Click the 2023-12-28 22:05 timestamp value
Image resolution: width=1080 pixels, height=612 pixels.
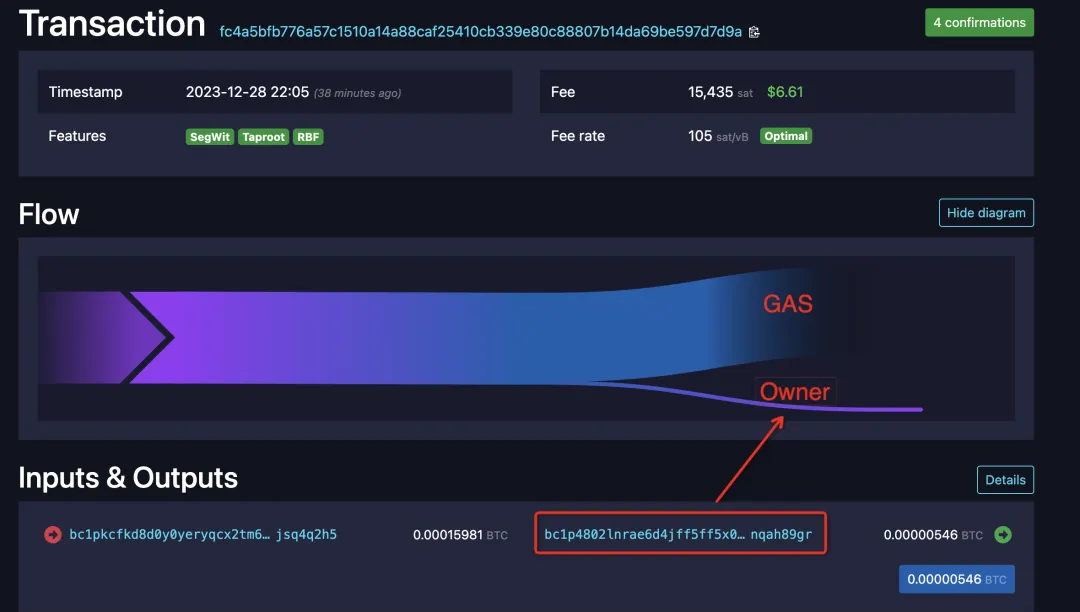pos(247,92)
